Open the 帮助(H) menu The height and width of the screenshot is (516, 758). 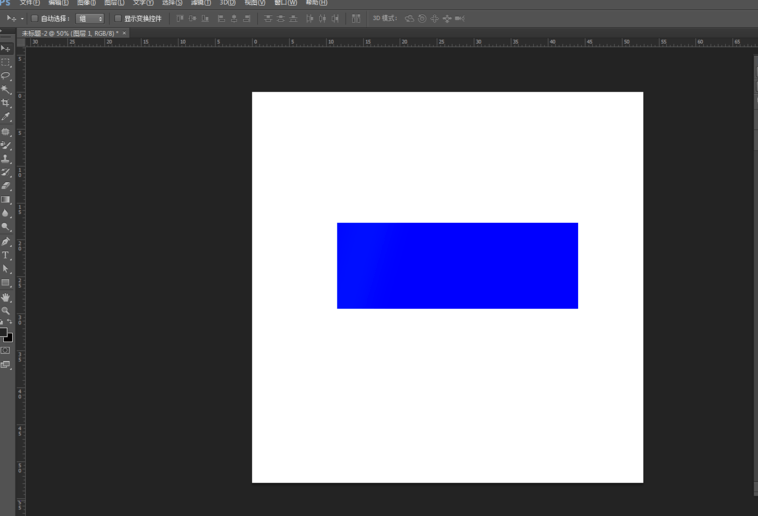tap(316, 2)
